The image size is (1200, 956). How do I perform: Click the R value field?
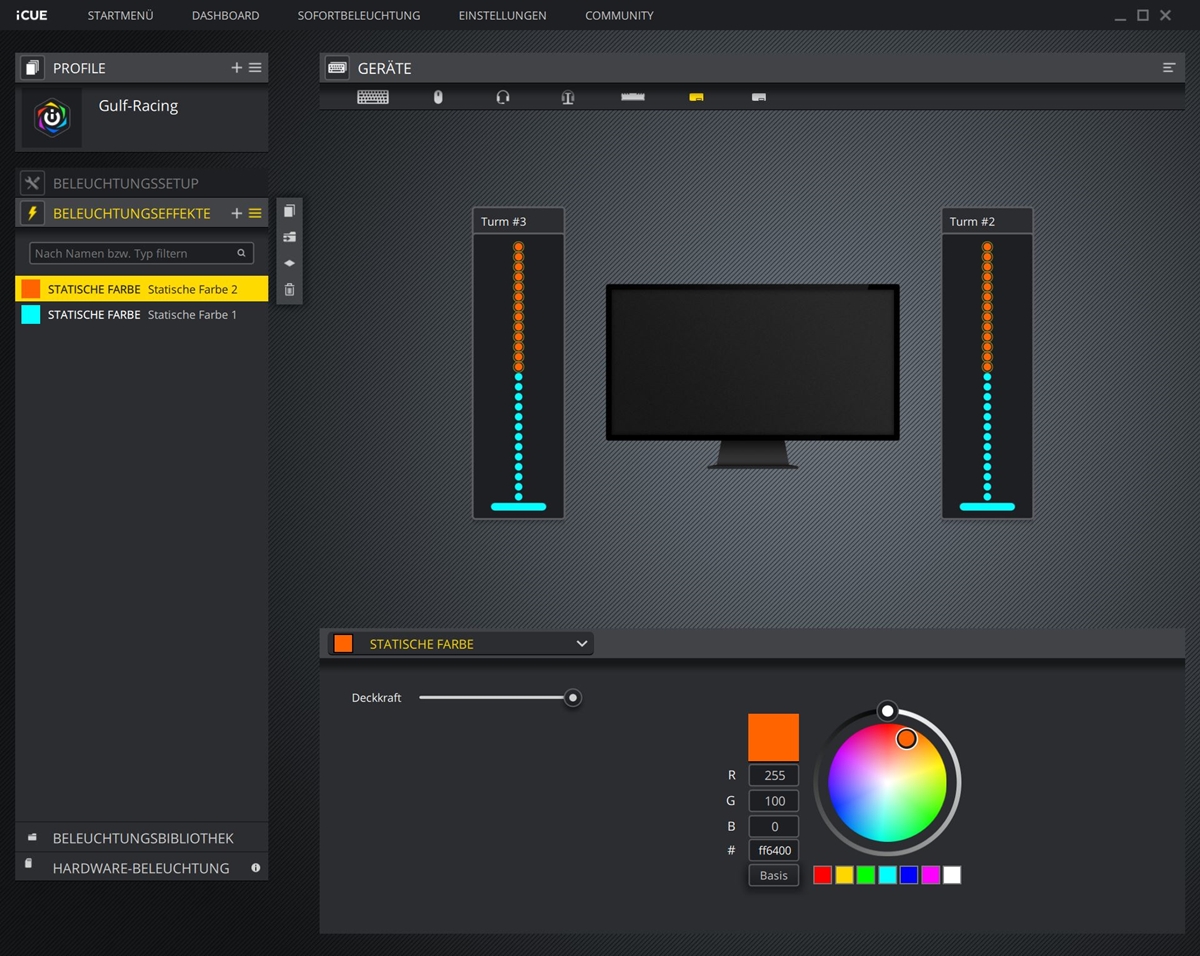[774, 775]
